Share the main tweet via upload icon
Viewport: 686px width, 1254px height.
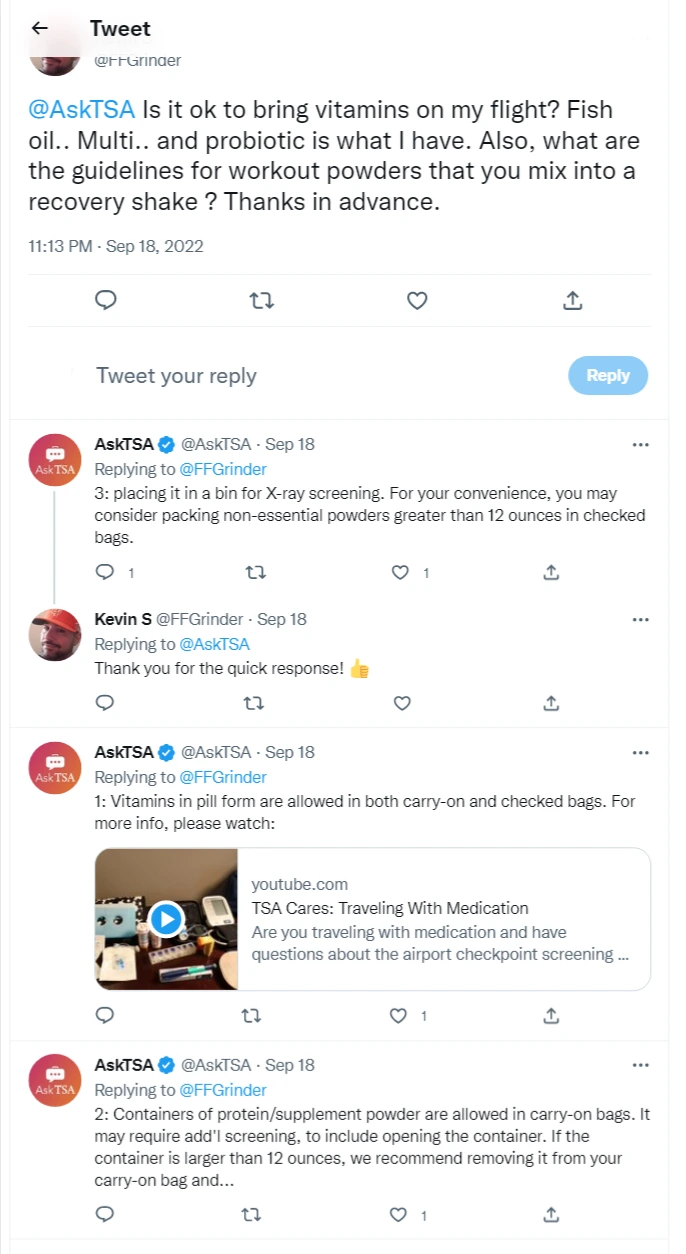573,300
